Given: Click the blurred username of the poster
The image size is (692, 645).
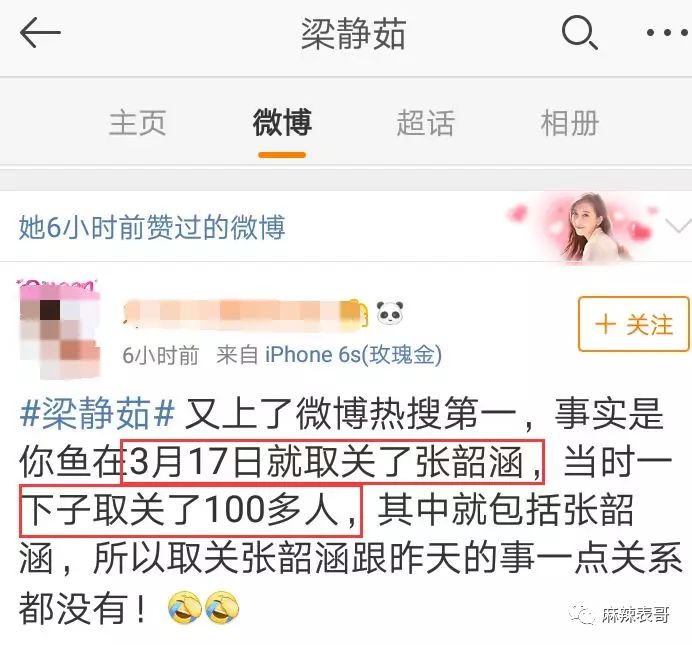Looking at the screenshot, I should pyautogui.click(x=245, y=313).
